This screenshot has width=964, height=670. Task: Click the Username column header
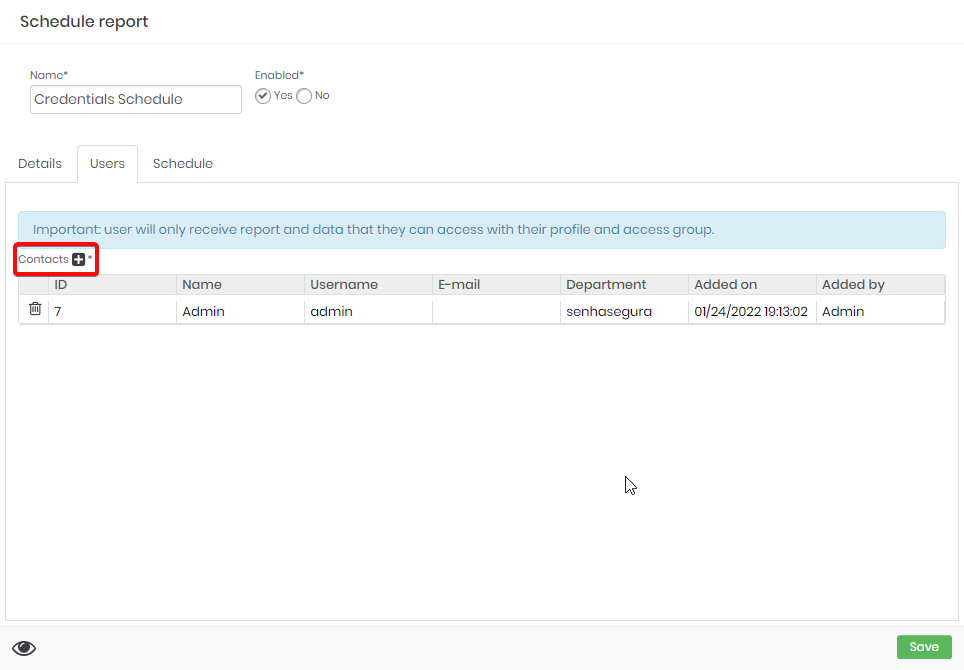click(x=368, y=285)
